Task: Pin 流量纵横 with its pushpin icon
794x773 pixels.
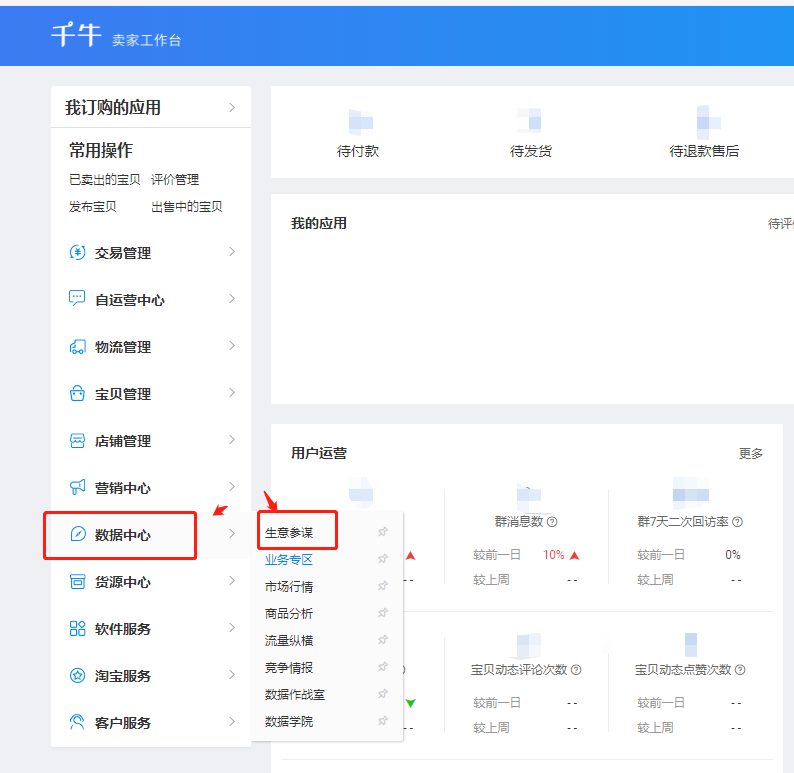Action: [x=383, y=640]
